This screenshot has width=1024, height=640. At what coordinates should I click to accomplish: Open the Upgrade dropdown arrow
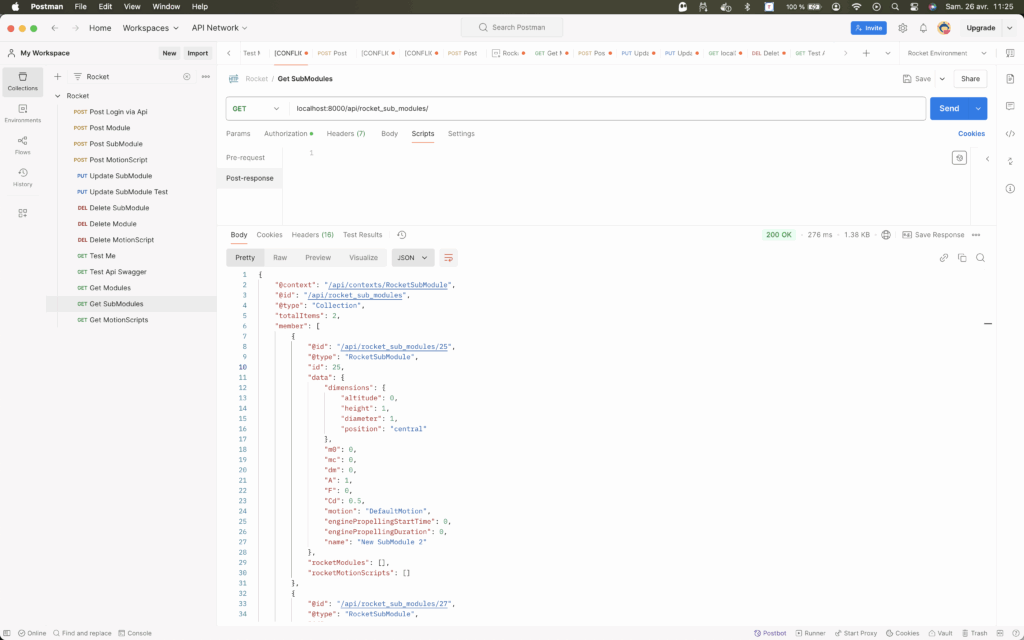[1010, 28]
